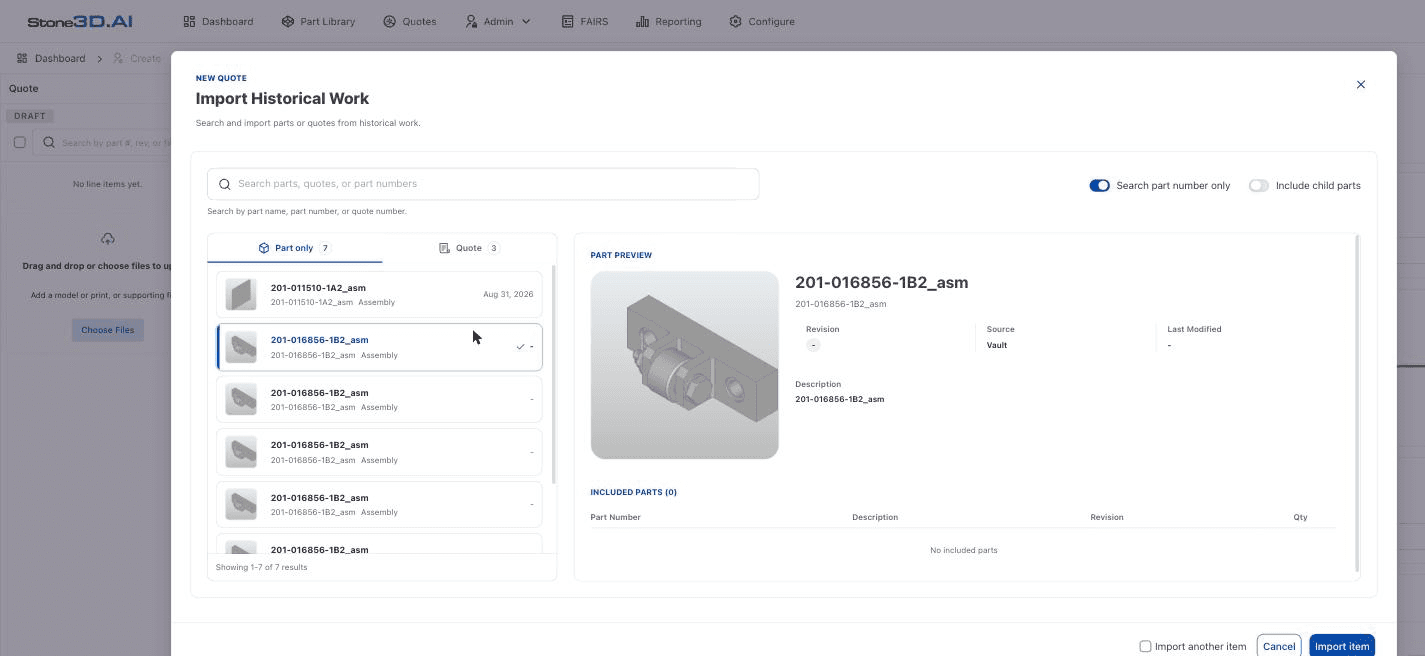Click checkmark on selected 201-016856-1B2_asm row
The image size is (1425, 656).
pos(520,347)
